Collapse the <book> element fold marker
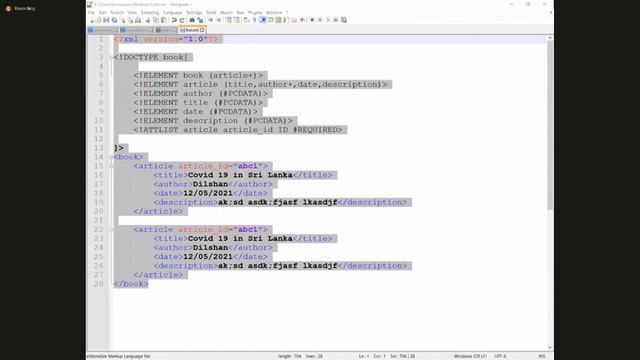Image resolution: width=640 pixels, height=360 pixels. [111, 157]
